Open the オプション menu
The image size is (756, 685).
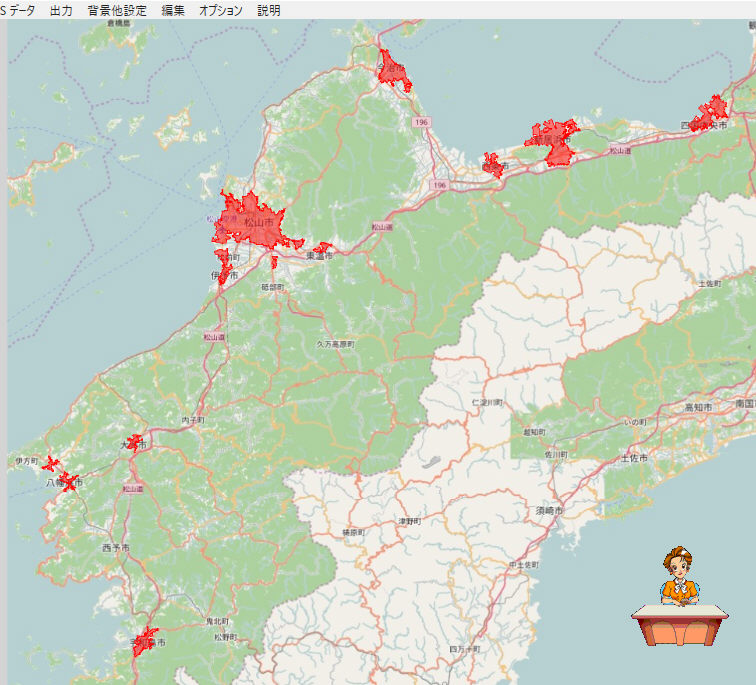[x=220, y=10]
